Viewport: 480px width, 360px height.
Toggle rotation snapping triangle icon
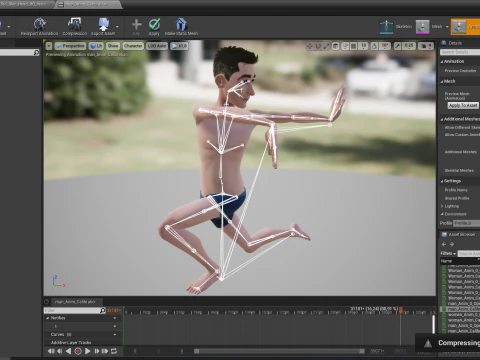pyautogui.click(x=374, y=46)
